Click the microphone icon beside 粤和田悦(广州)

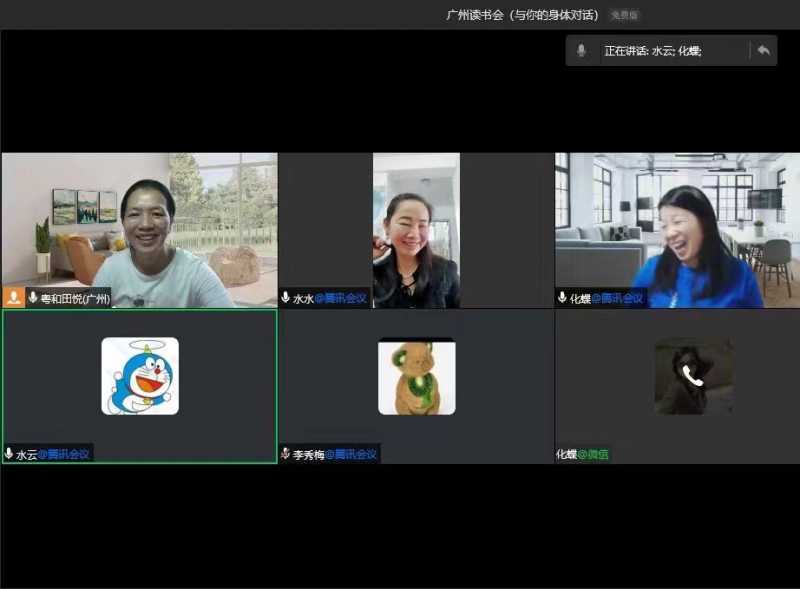click(33, 298)
